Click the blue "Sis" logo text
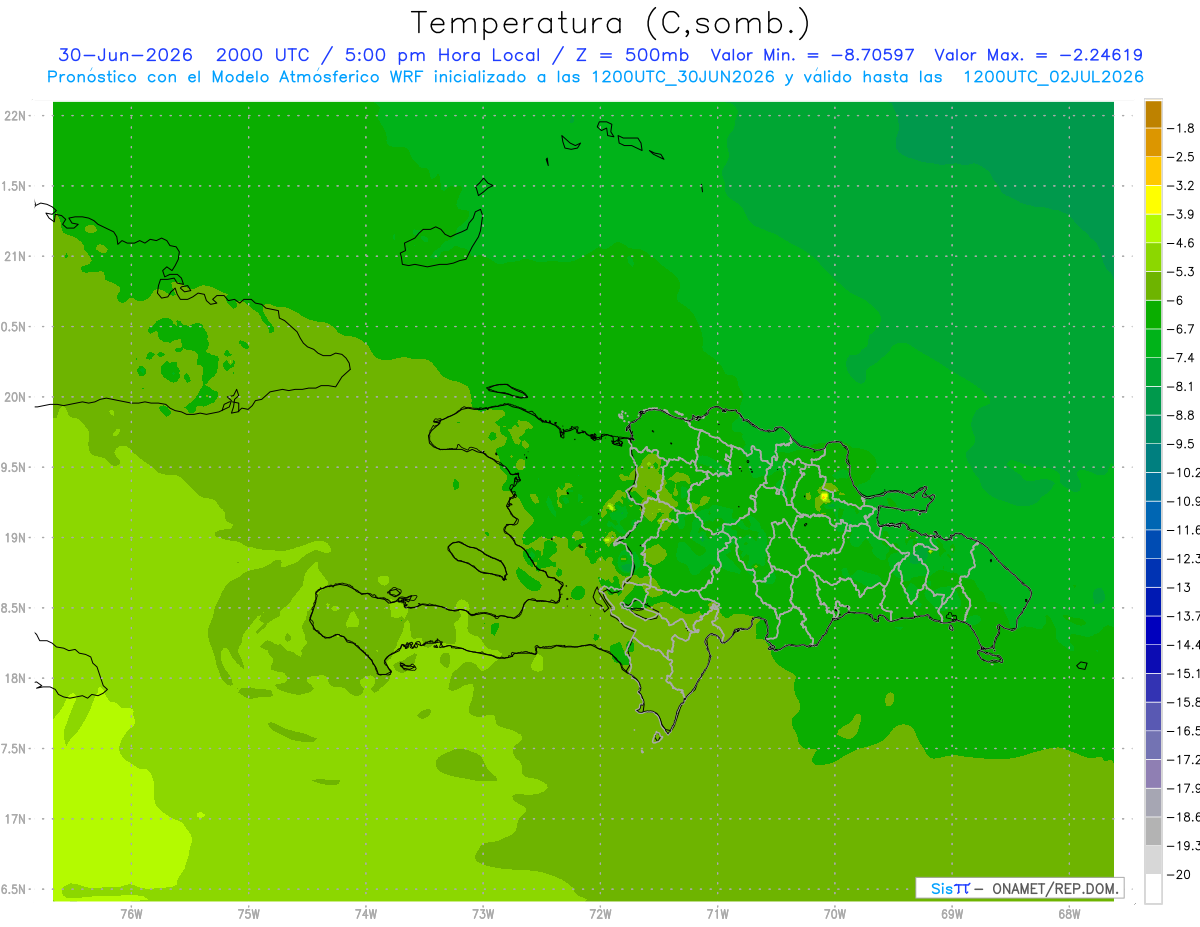This screenshot has width=1200, height=927. click(x=942, y=888)
